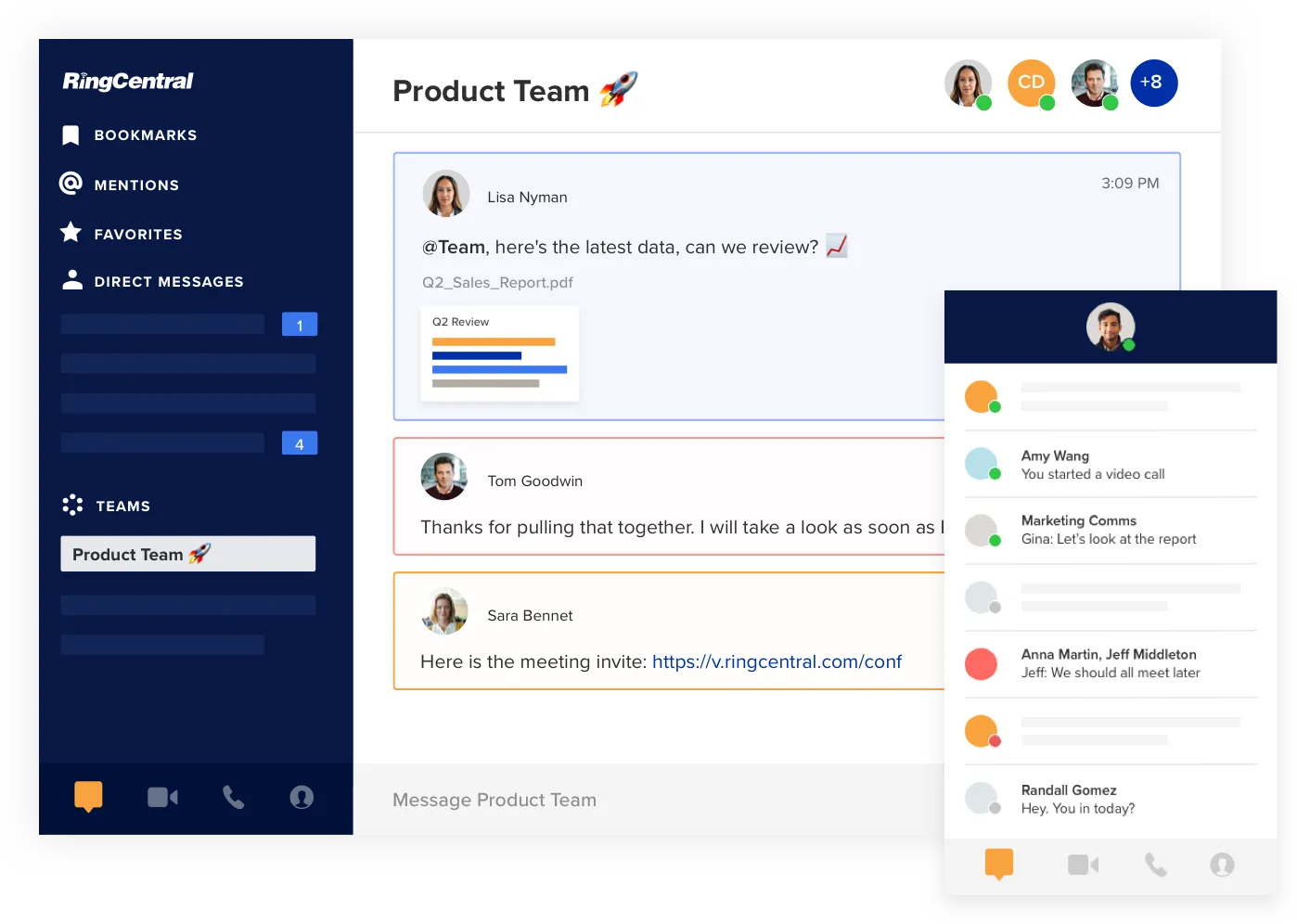This screenshot has width=1297, height=924.
Task: Open the Marketing Comms conversation
Action: [x=1110, y=530]
